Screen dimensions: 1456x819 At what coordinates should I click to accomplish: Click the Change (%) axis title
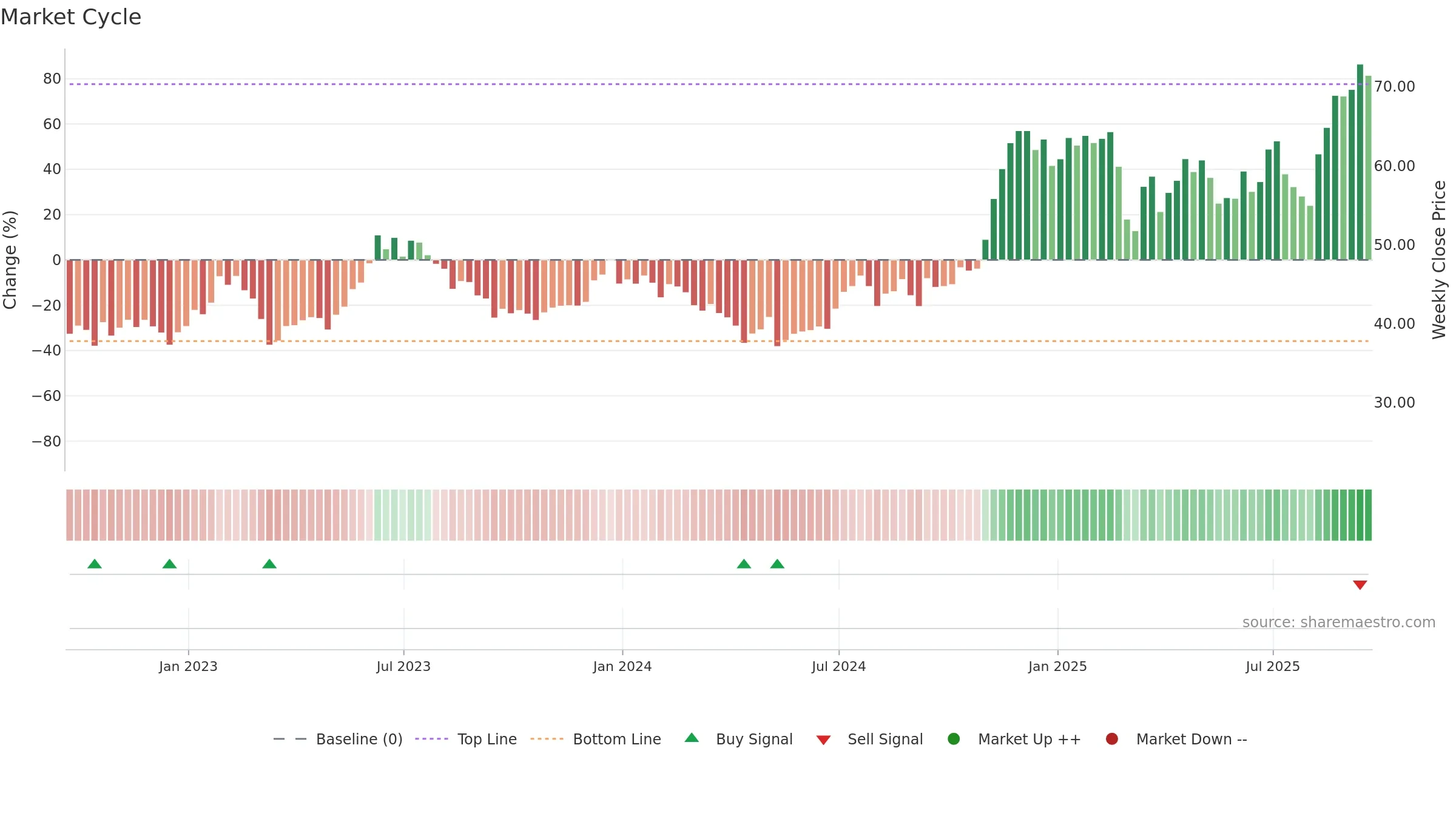click(10, 260)
